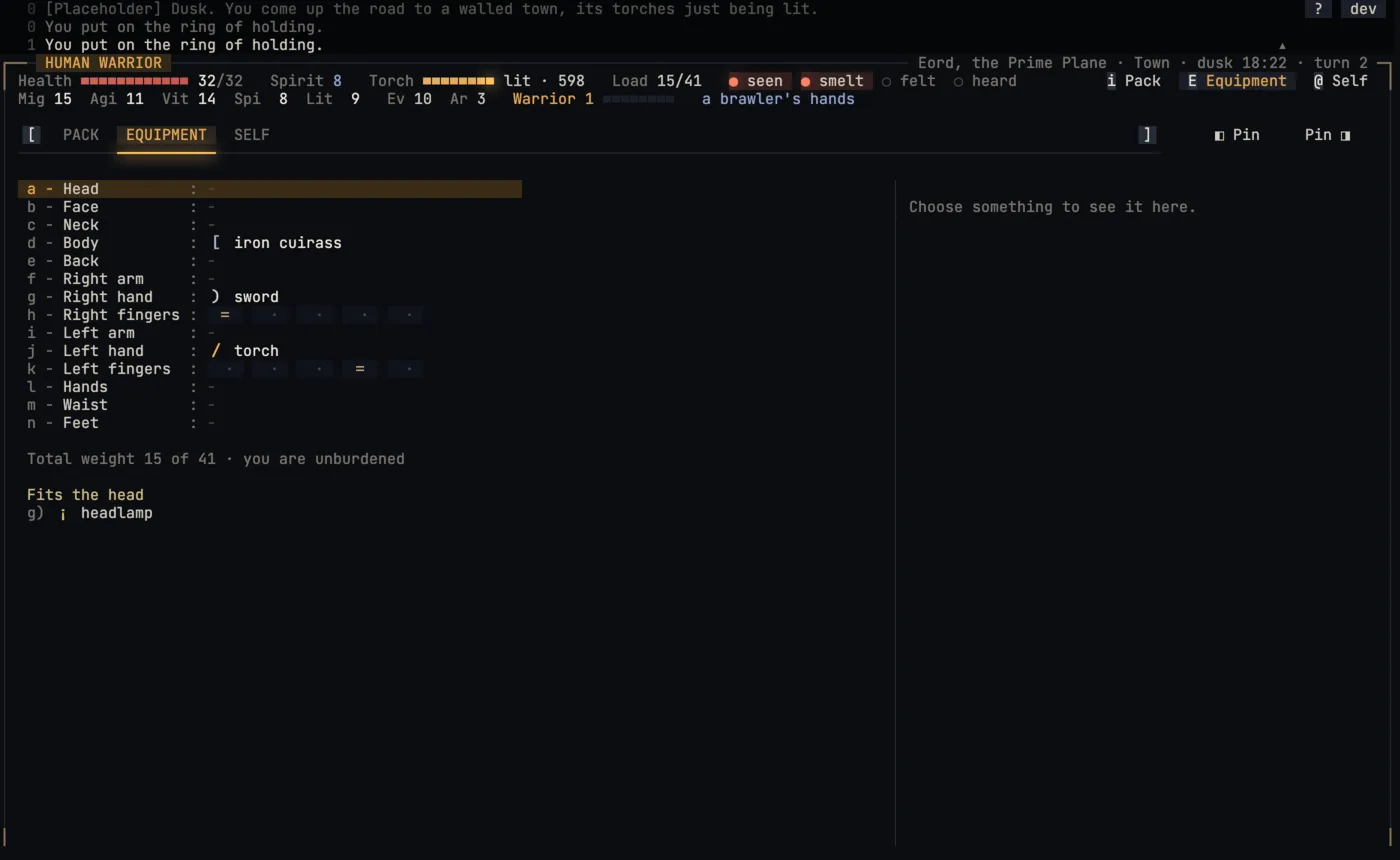Click the torch slash icon in Left hand
The height and width of the screenshot is (860, 1400).
[216, 351]
